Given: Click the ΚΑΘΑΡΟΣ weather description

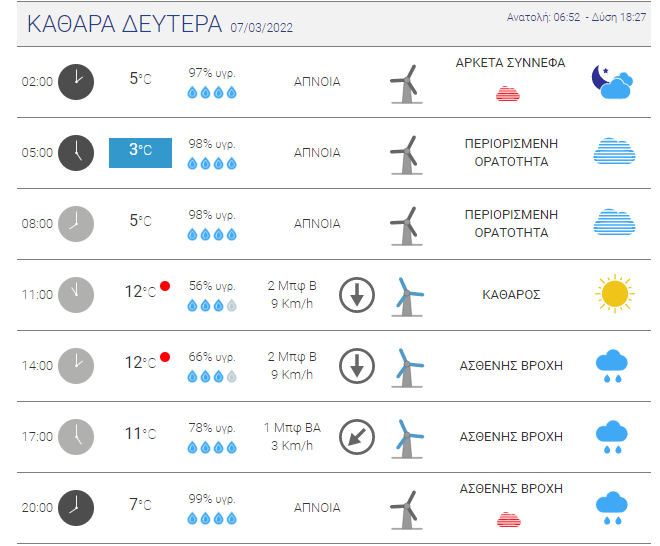Looking at the screenshot, I should click(511, 295).
